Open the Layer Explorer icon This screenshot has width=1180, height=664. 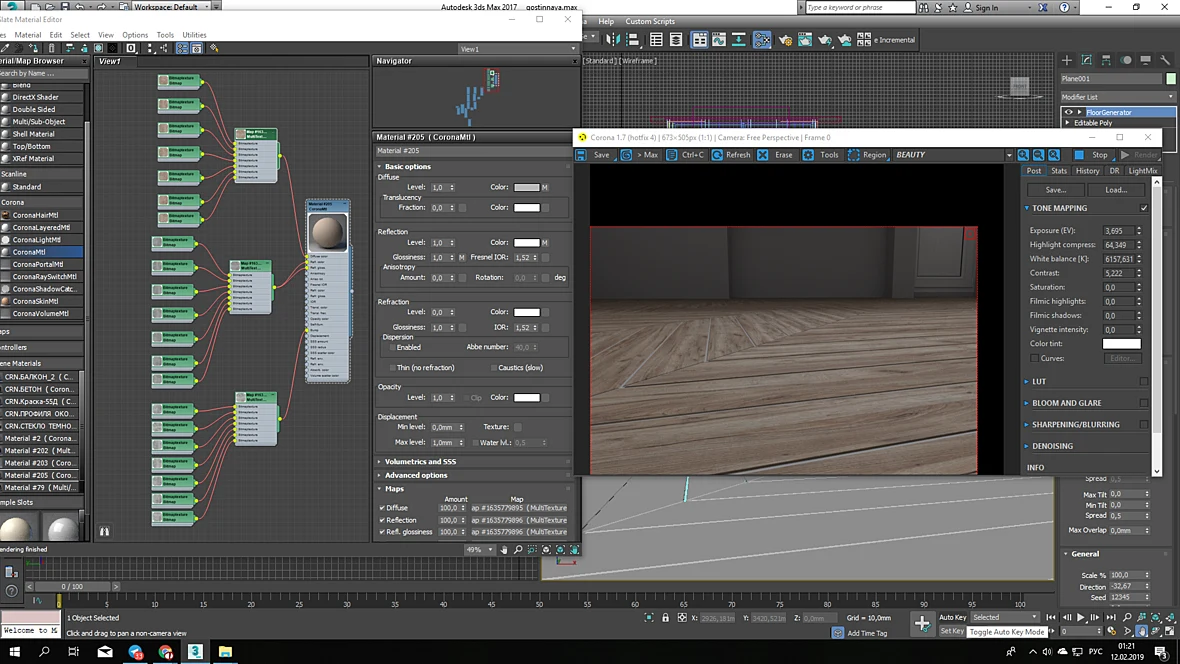(x=676, y=40)
